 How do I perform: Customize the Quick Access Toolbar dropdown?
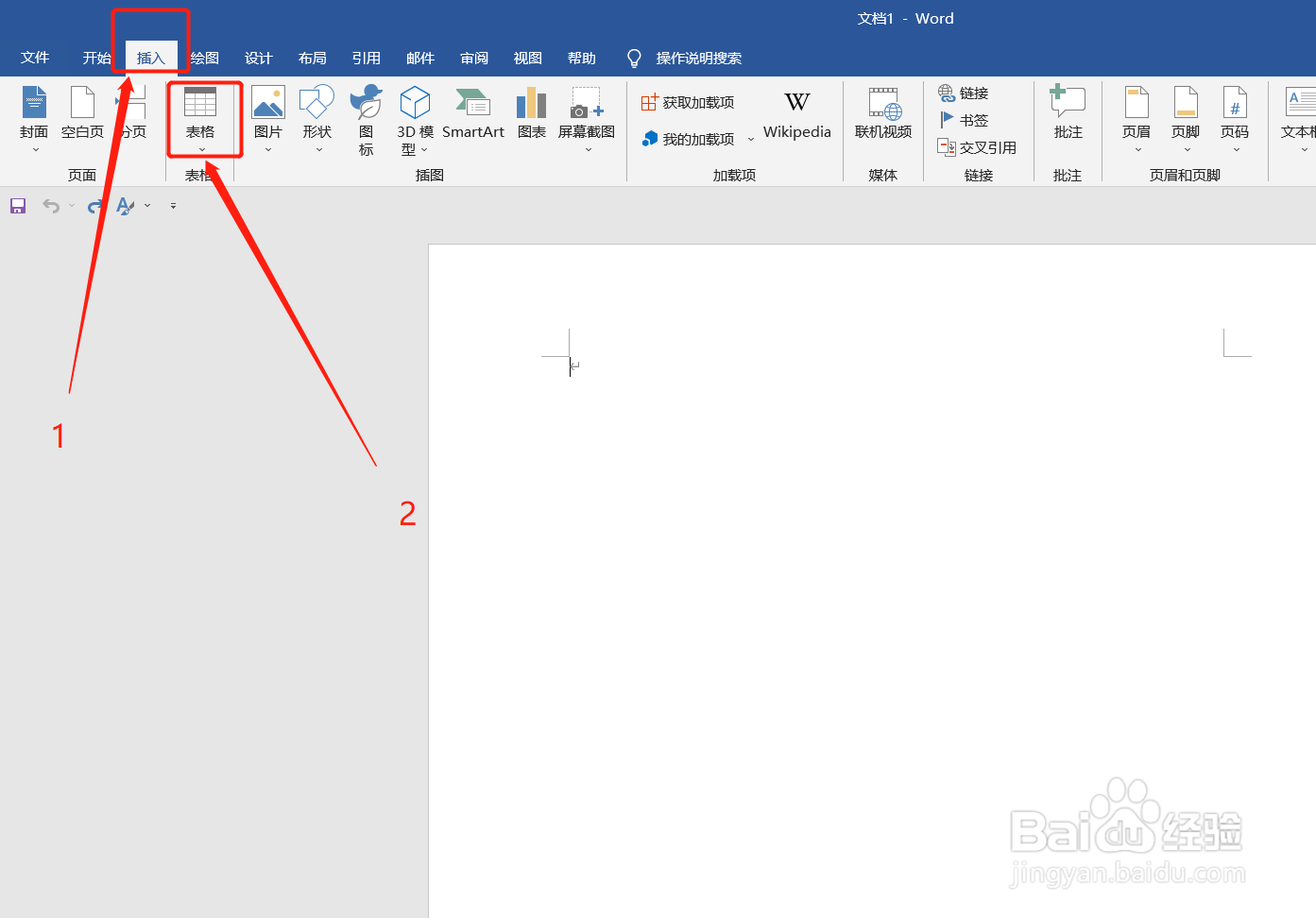173,206
